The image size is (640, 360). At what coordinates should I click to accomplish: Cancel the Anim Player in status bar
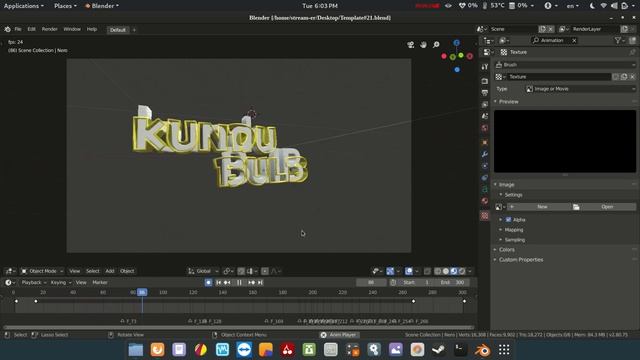coord(324,335)
